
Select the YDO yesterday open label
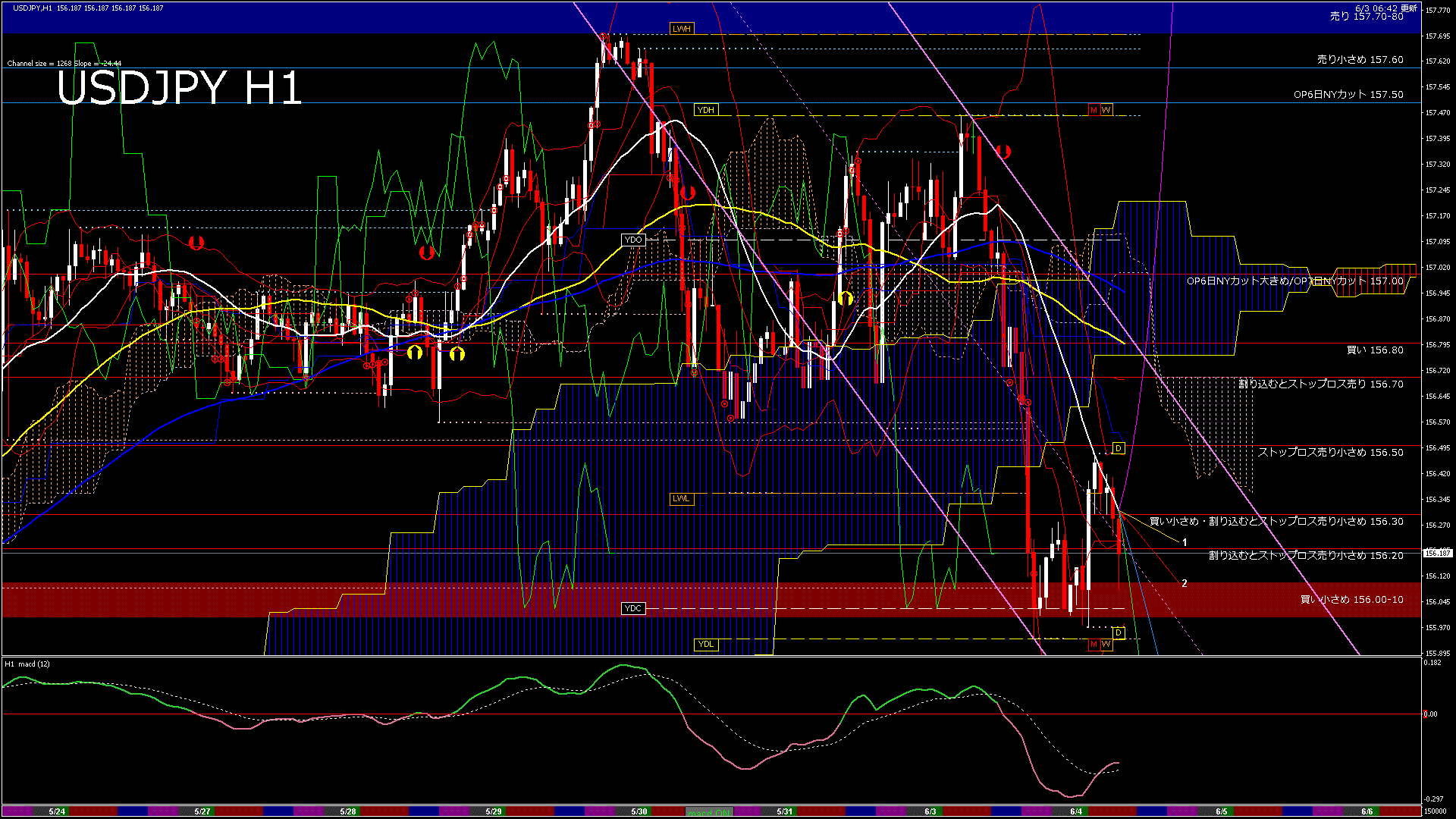coord(633,240)
